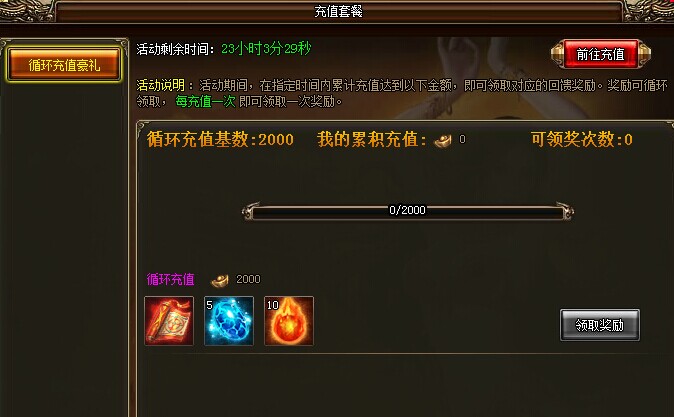Click the 充值套餐 title bar
This screenshot has height=417, width=674.
339,12
